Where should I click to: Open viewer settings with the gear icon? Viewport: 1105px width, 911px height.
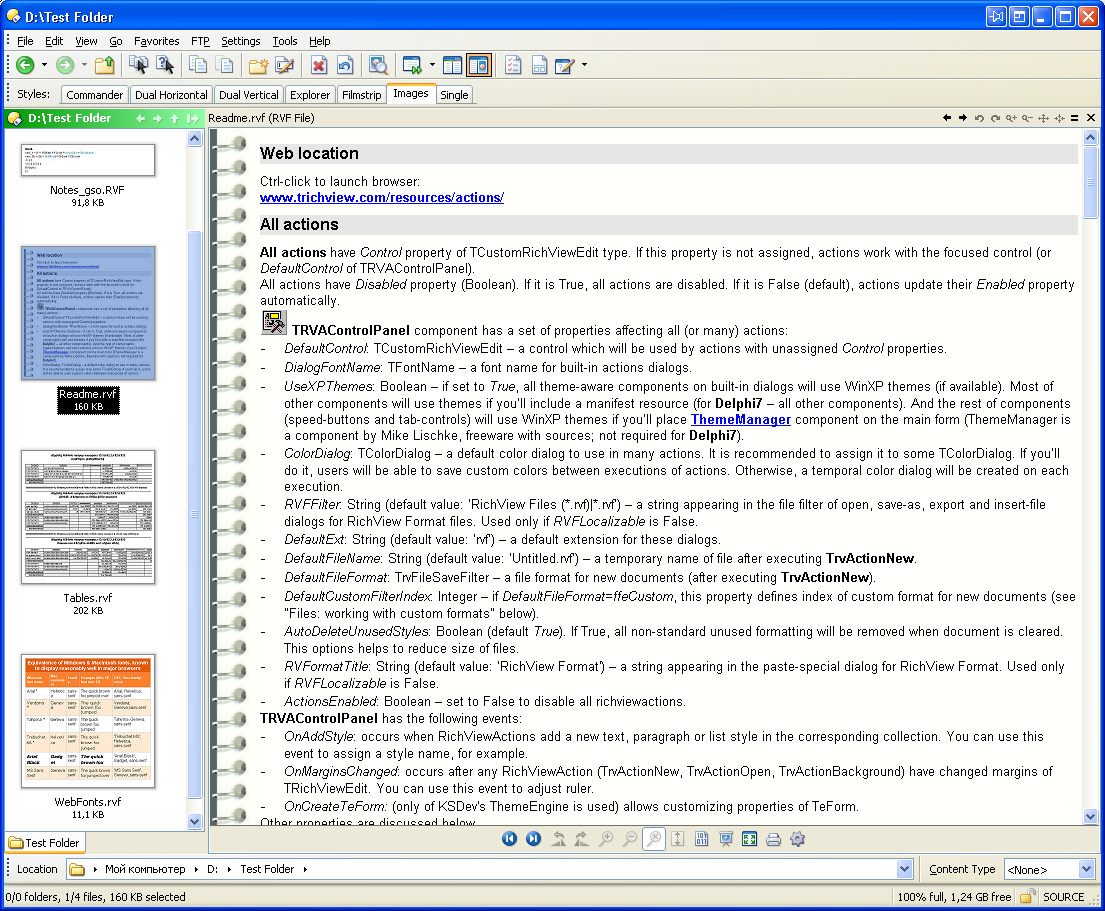coord(797,839)
